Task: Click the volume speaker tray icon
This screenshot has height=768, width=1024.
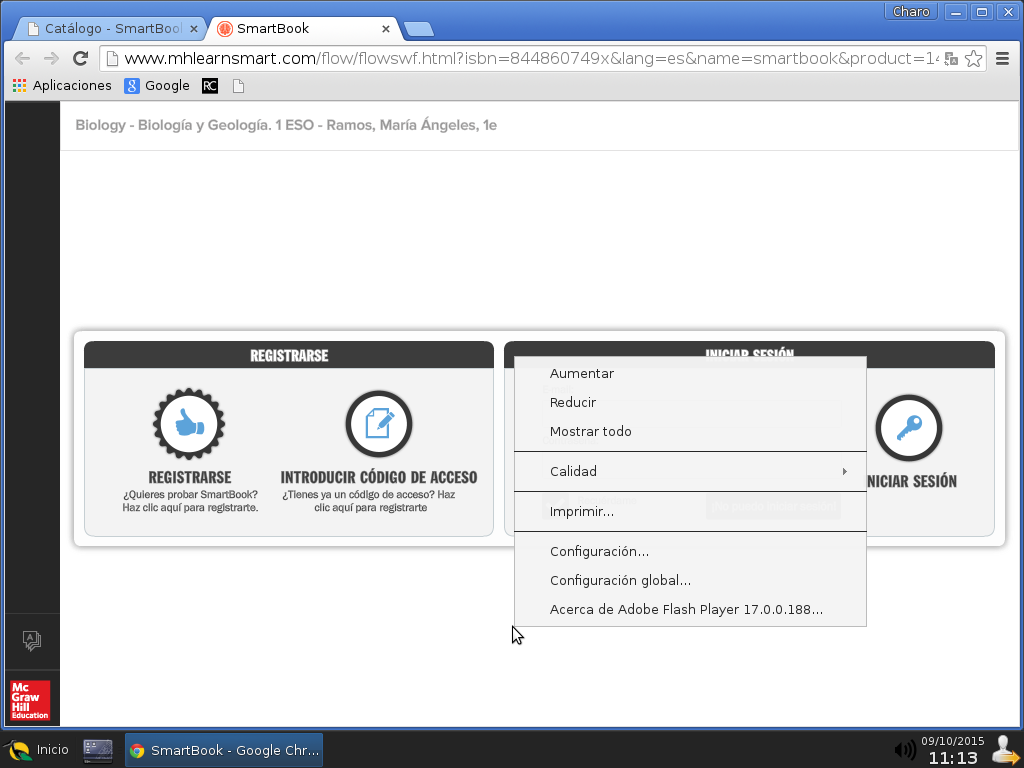Action: [x=904, y=750]
